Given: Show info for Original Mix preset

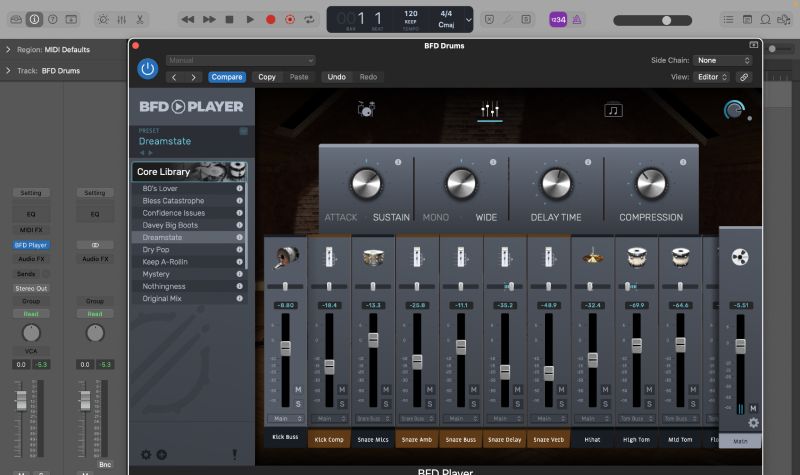Looking at the screenshot, I should [239, 298].
